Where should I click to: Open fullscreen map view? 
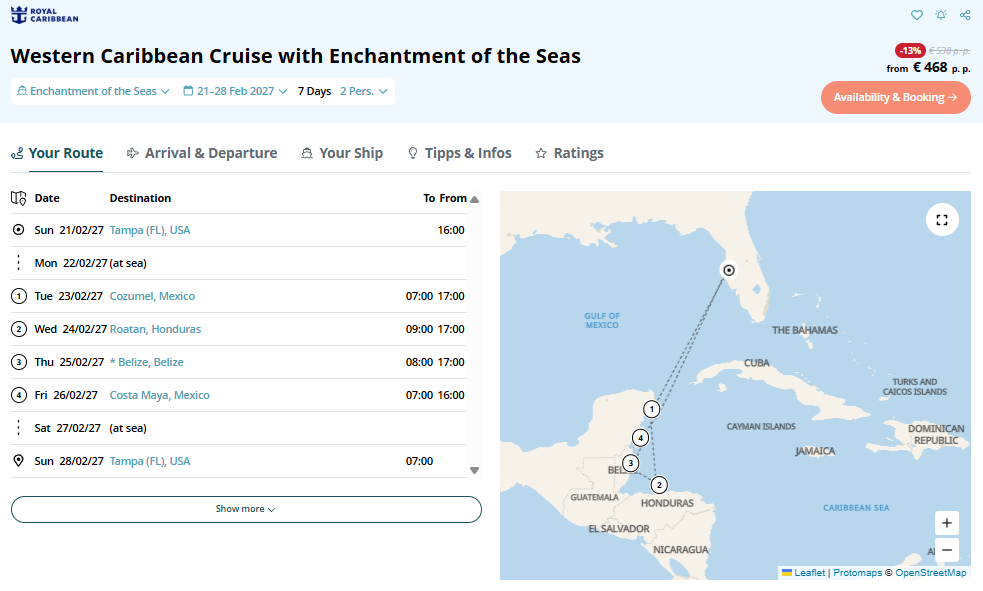942,220
